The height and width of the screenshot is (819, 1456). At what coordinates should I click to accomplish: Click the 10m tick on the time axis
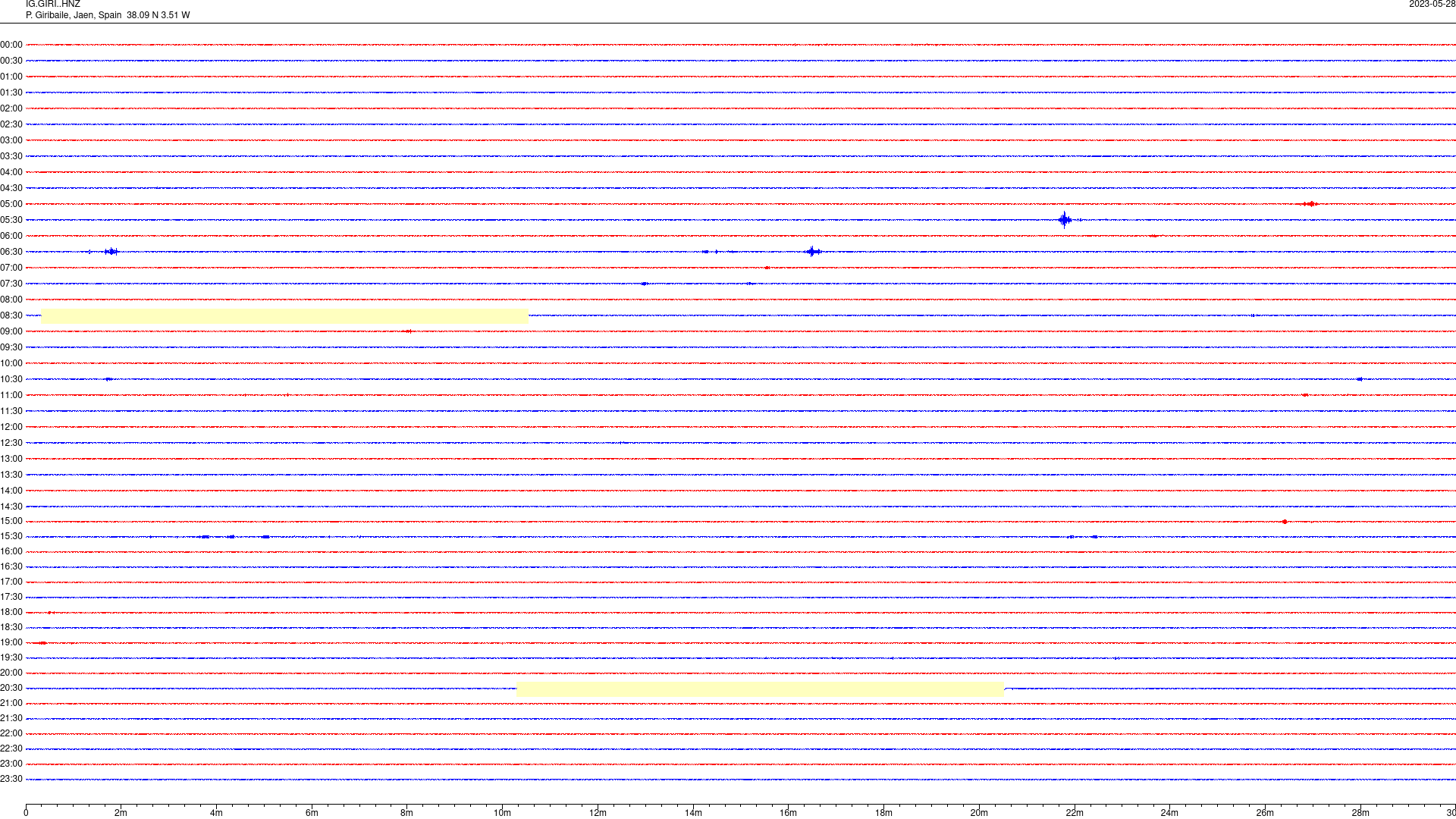coord(502,812)
